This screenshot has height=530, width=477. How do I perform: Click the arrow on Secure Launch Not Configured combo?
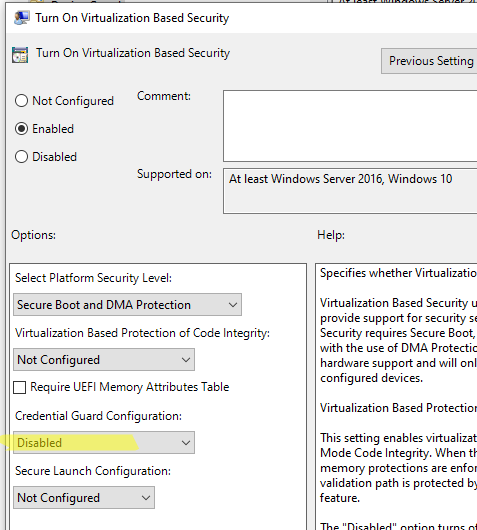tap(146, 498)
